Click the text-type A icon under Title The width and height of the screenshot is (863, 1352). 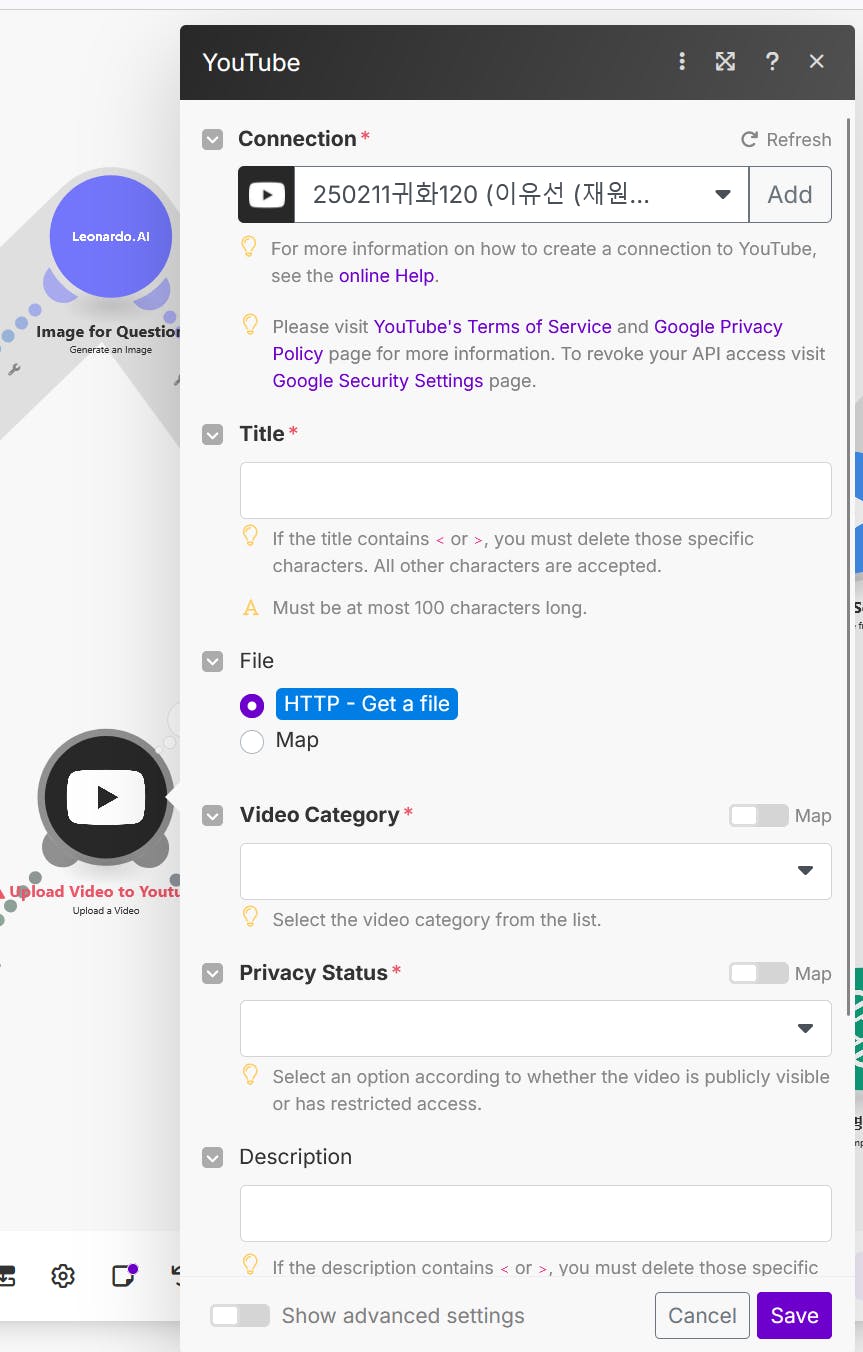click(x=251, y=608)
